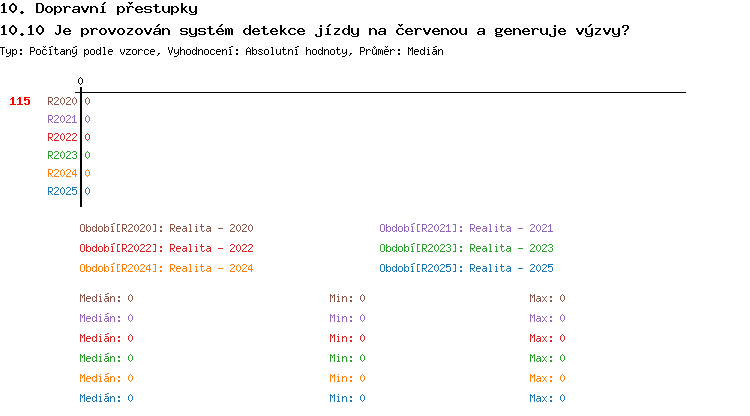Choose the blue R2025 axis label
This screenshot has width=750, height=416.
[62, 191]
